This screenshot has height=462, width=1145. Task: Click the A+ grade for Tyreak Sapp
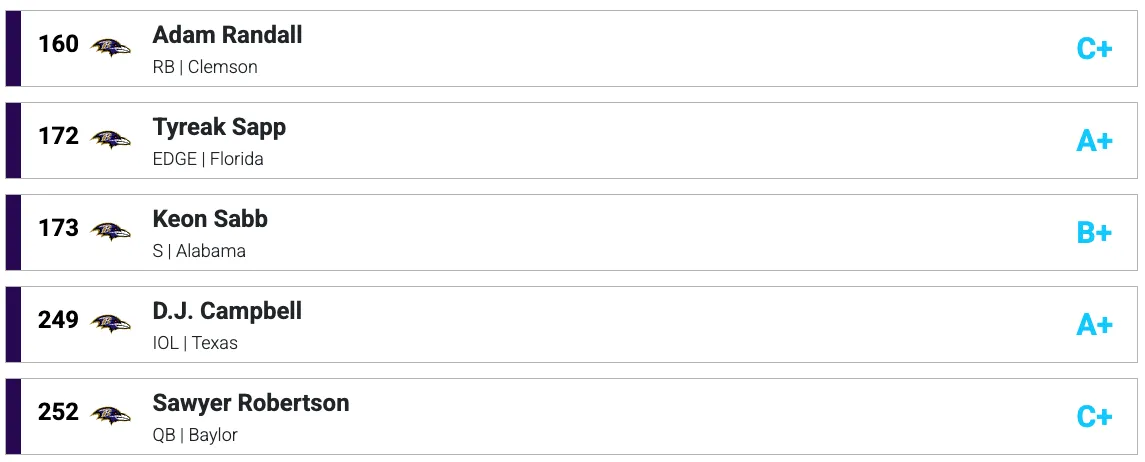click(x=1094, y=141)
